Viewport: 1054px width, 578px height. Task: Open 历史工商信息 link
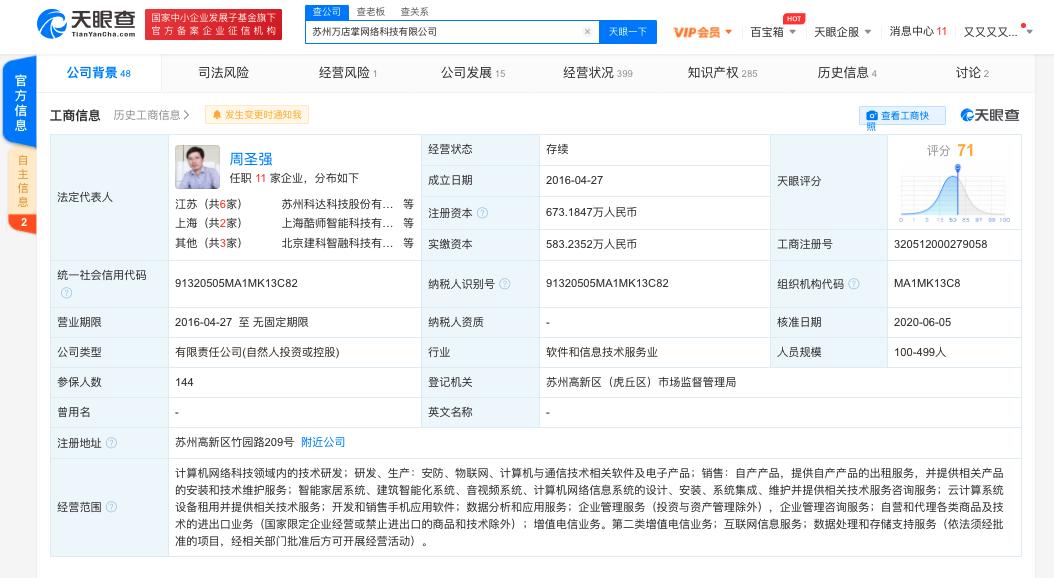tap(151, 115)
